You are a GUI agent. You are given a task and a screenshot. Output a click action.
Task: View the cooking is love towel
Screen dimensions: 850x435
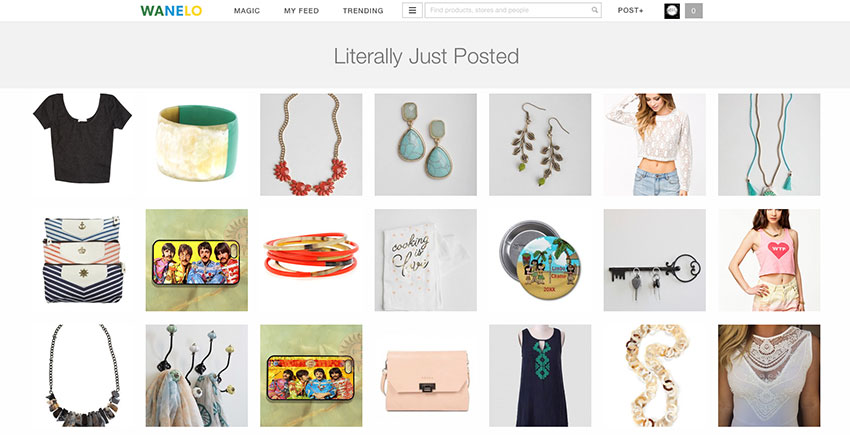(x=426, y=260)
